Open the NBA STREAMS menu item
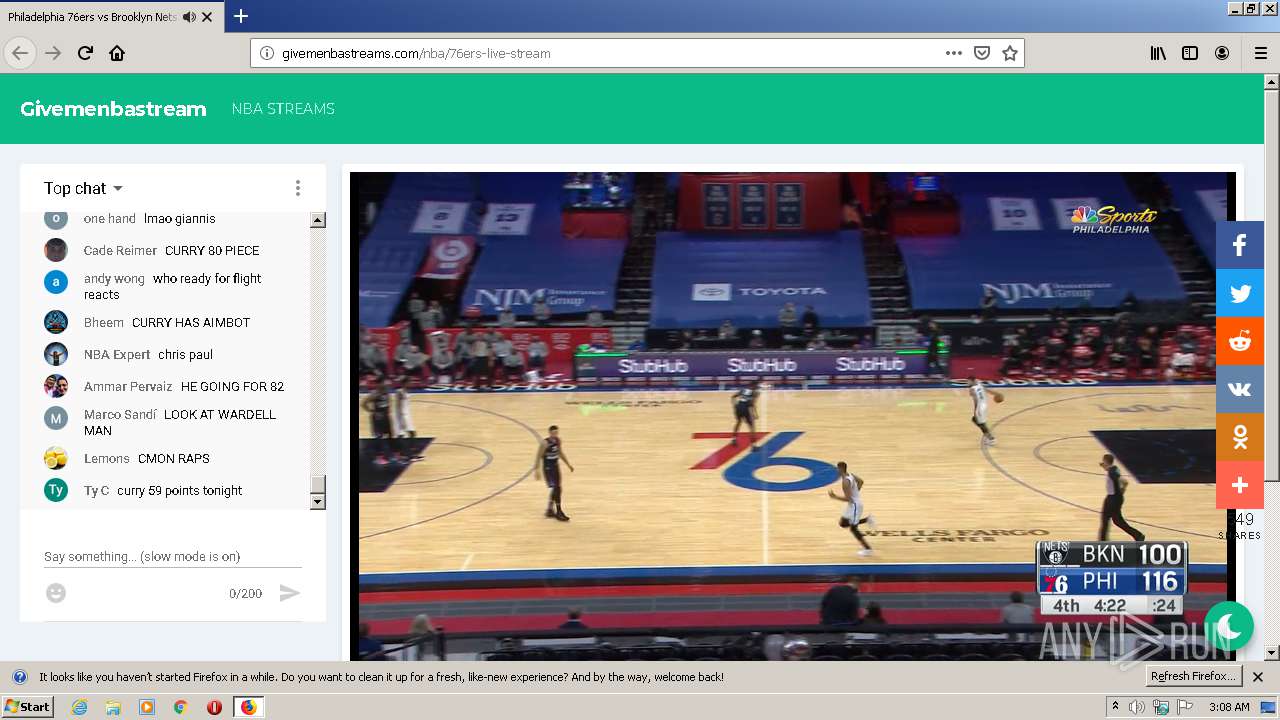This screenshot has height=720, width=1280. 283,109
